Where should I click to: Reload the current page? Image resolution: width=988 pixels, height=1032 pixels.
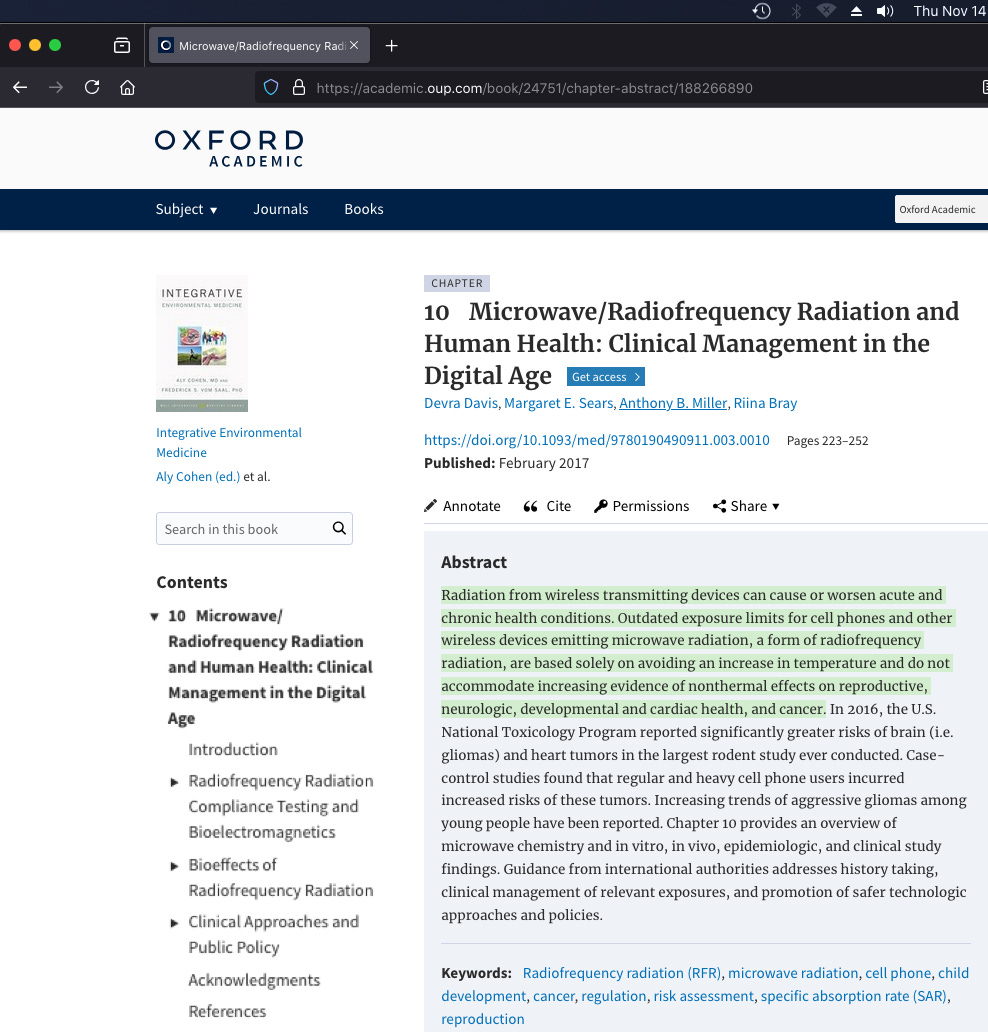pos(92,88)
